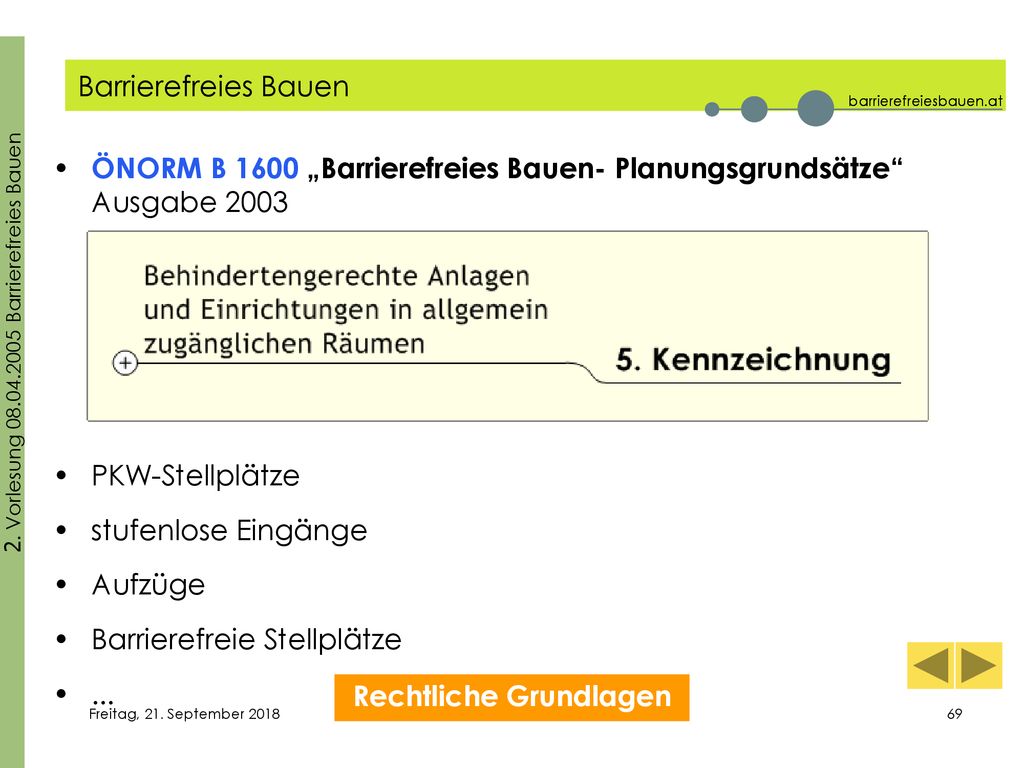1024x768 pixels.
Task: Select the 5. Kennzeichnung node
Action: [x=753, y=360]
